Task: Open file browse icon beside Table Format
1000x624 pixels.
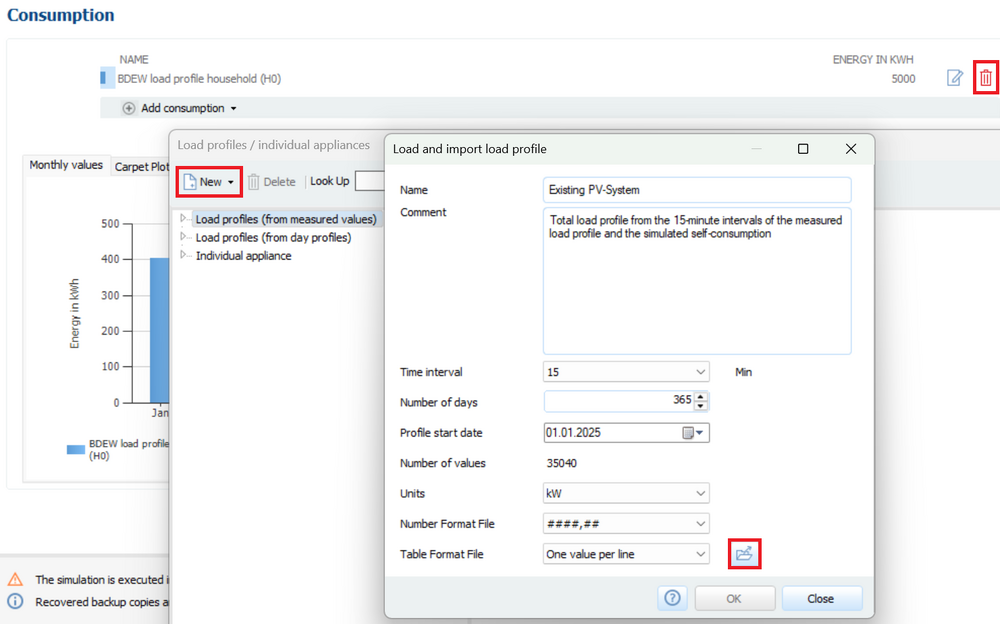Action: [x=744, y=553]
